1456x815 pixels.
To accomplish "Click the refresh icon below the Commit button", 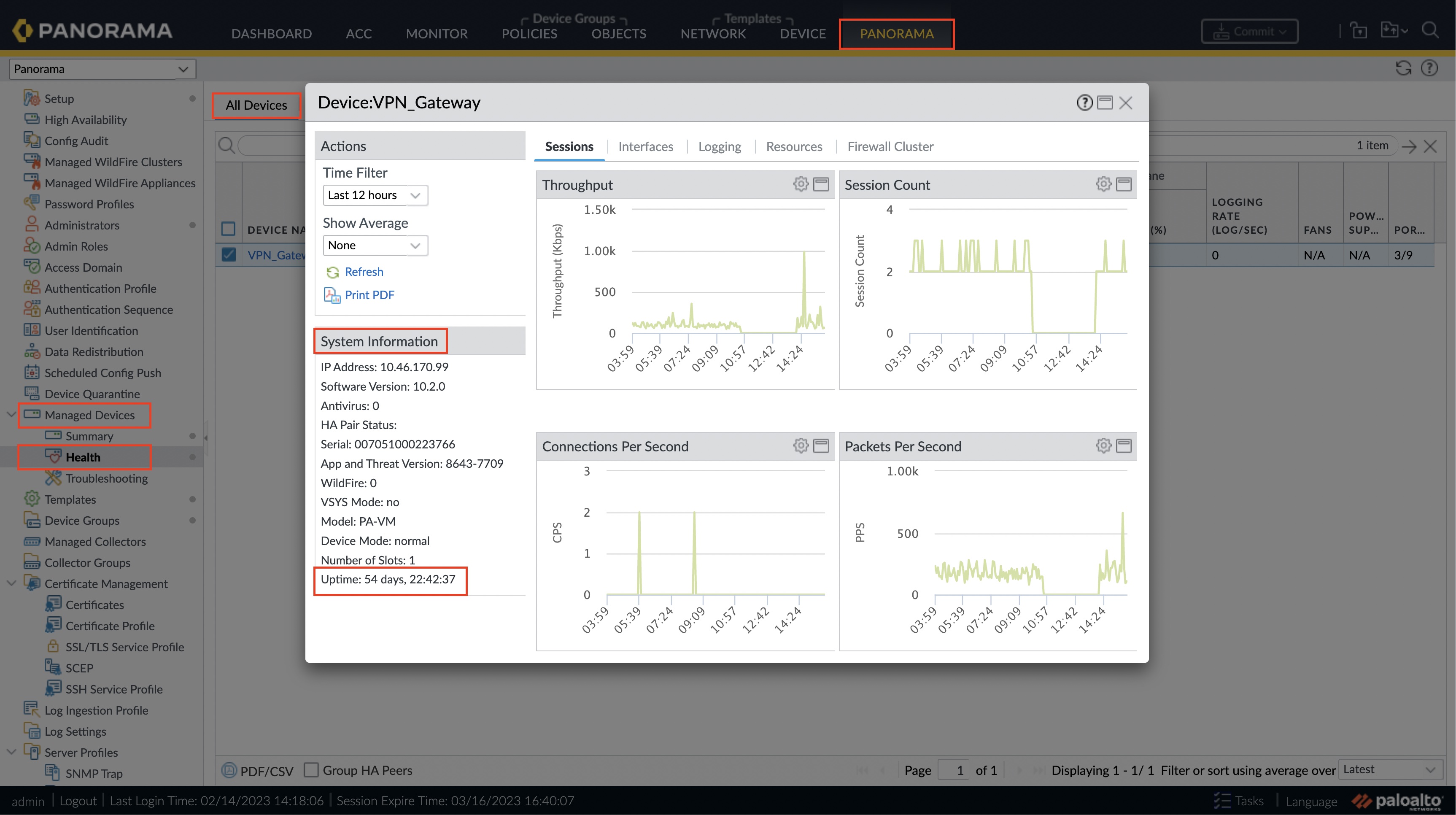I will coord(1403,68).
